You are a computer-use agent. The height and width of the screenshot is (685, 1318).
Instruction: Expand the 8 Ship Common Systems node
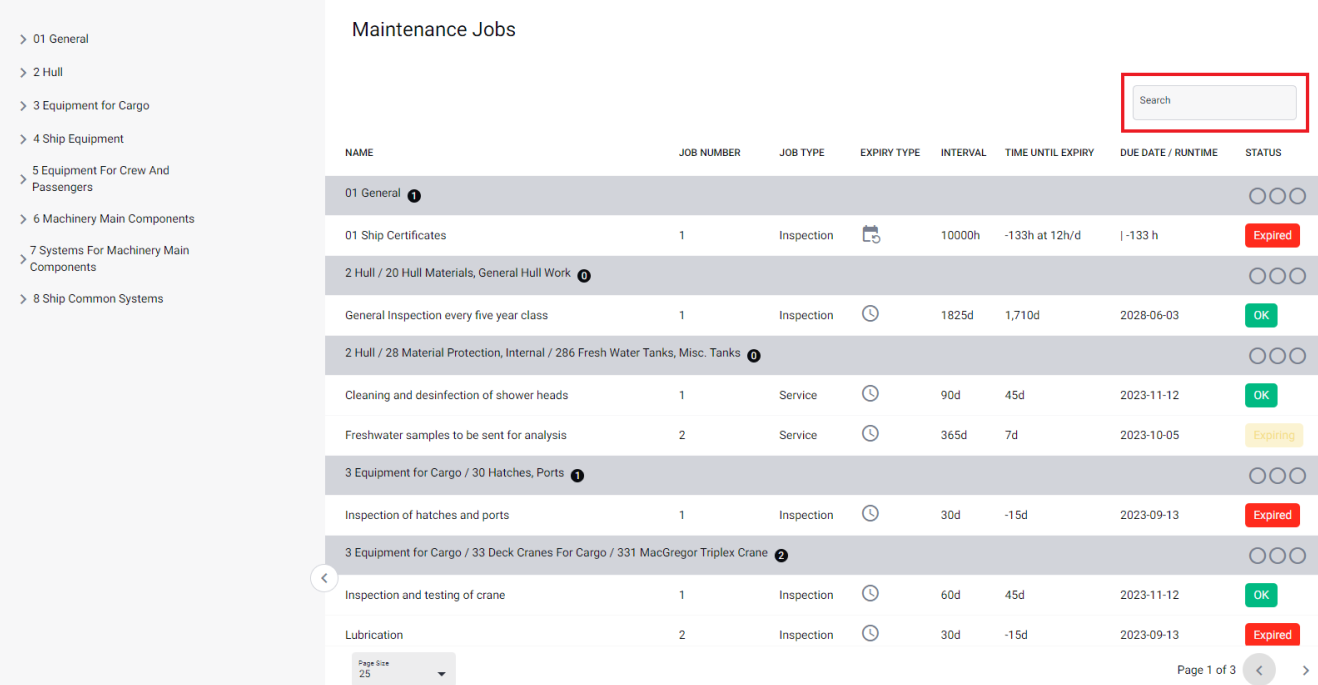click(23, 300)
